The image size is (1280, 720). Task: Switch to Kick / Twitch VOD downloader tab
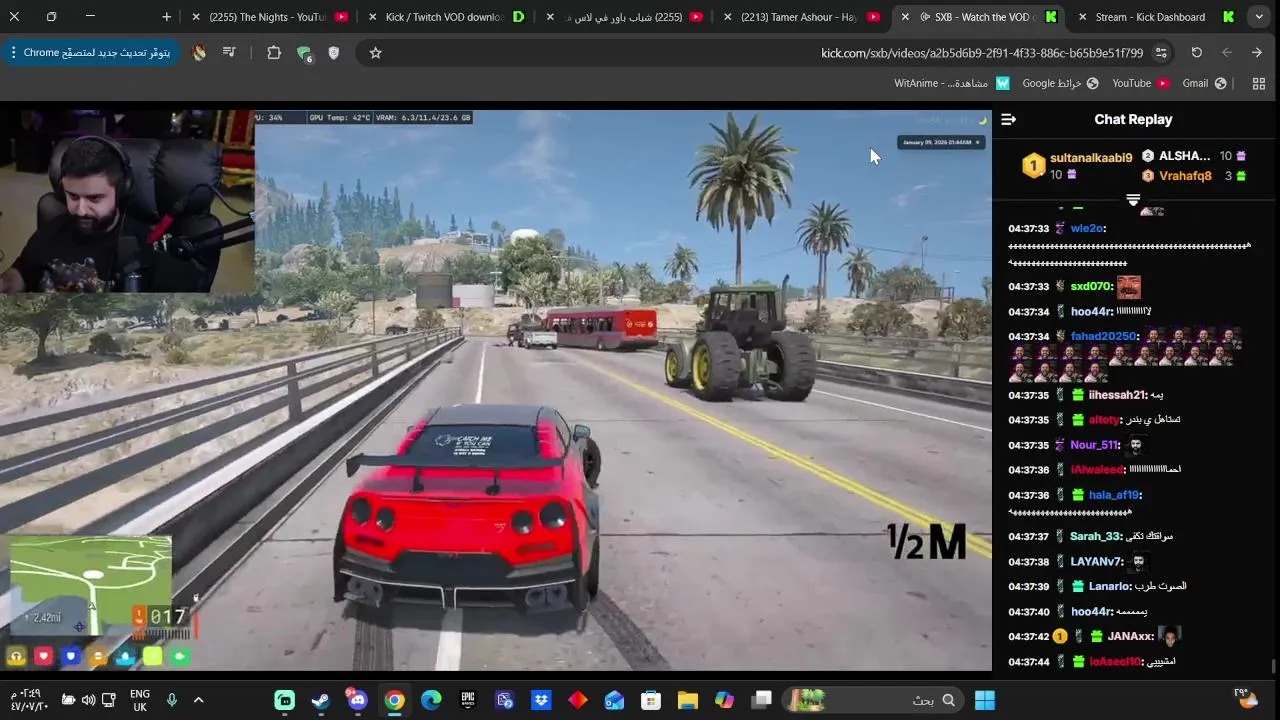[446, 17]
